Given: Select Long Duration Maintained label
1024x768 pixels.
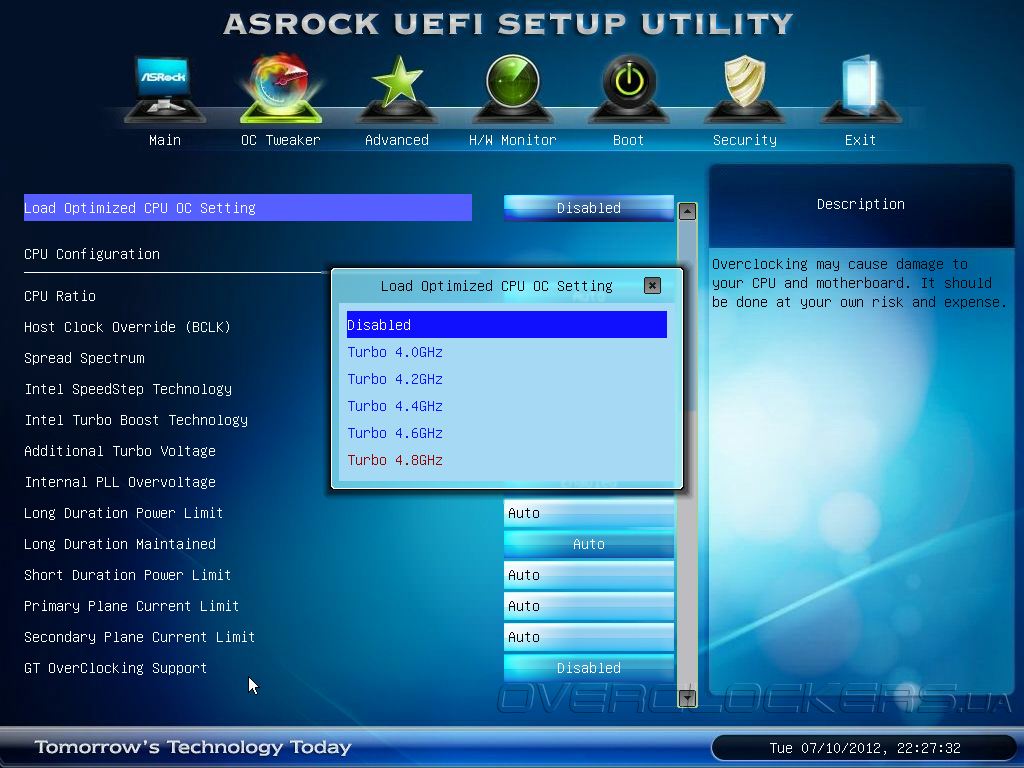Looking at the screenshot, I should tap(120, 544).
